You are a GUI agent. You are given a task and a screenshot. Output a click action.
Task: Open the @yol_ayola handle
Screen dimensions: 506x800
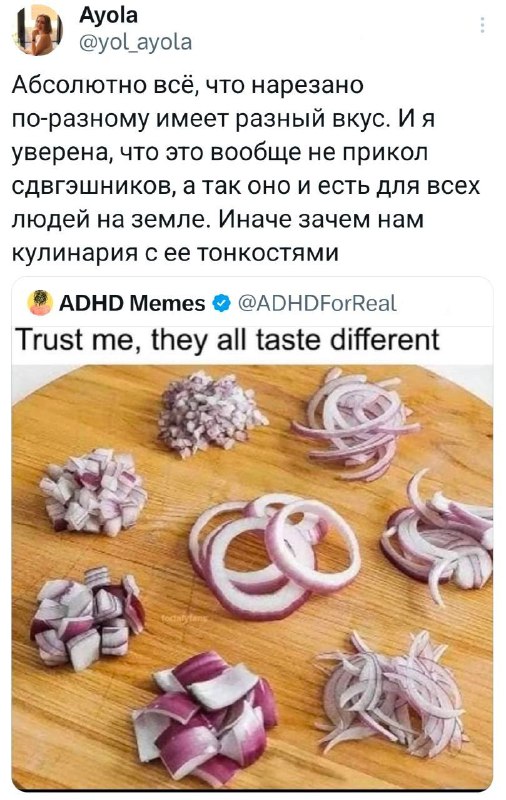click(x=135, y=42)
